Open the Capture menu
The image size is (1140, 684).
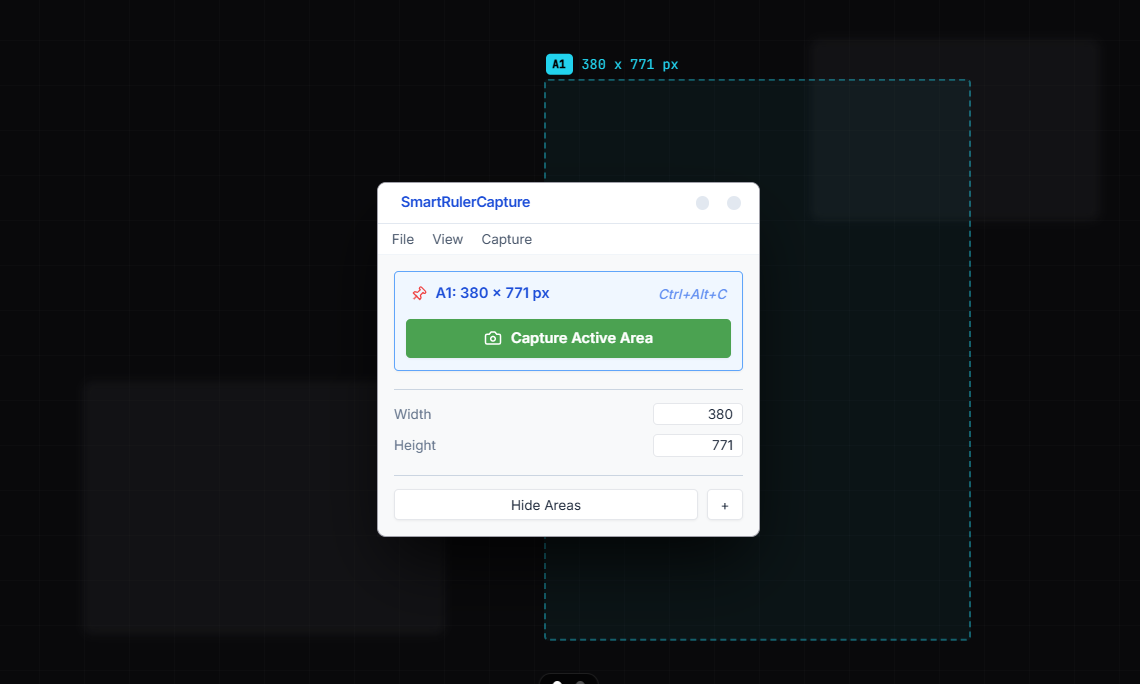tap(507, 239)
